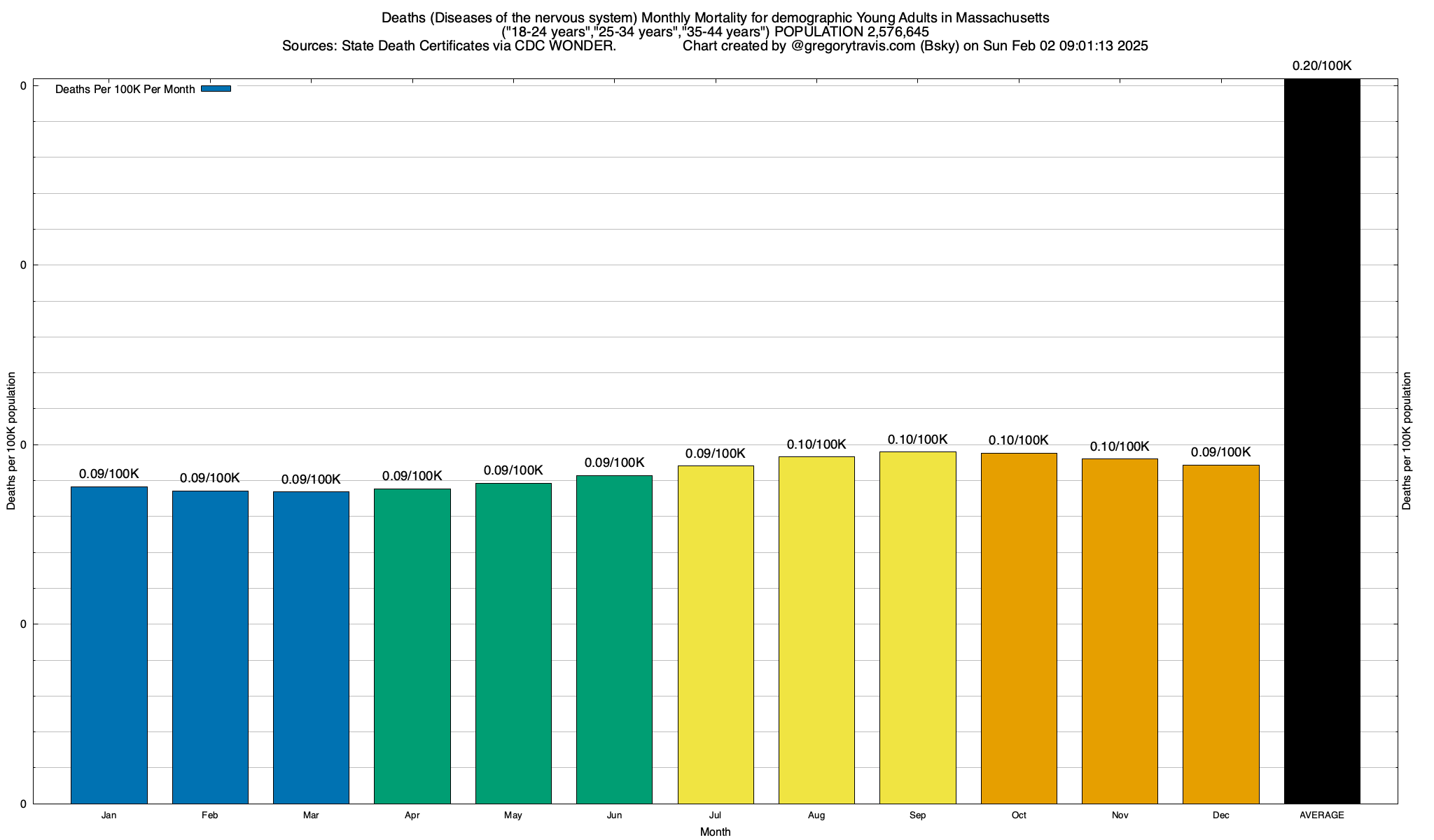
Task: Select the March bar
Action: pyautogui.click(x=311, y=647)
